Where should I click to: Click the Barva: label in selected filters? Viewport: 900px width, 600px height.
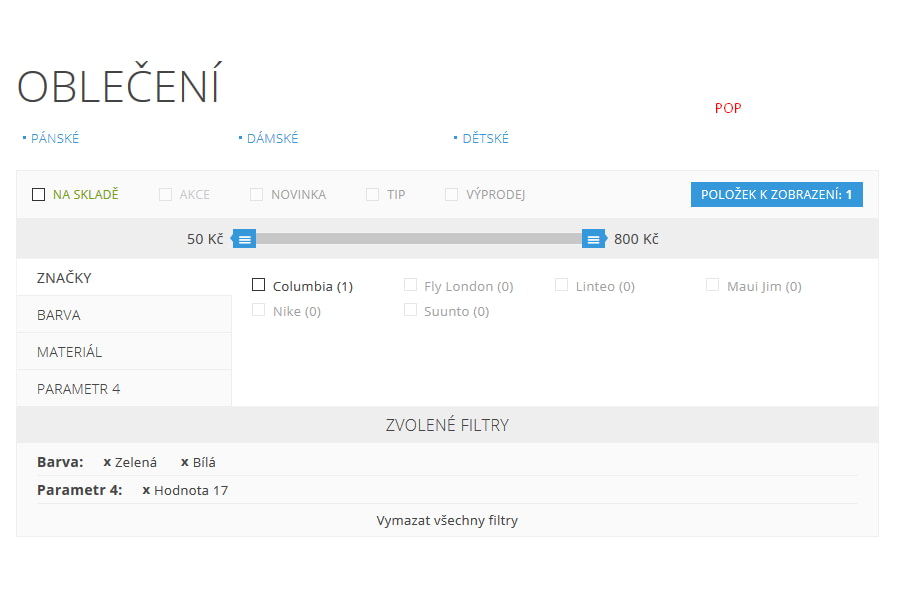tap(60, 462)
